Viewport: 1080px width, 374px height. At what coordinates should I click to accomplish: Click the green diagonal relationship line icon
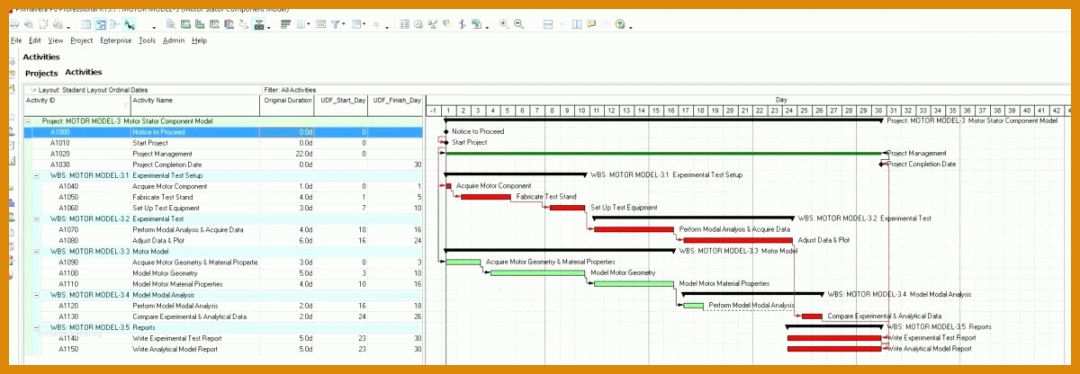pos(129,25)
